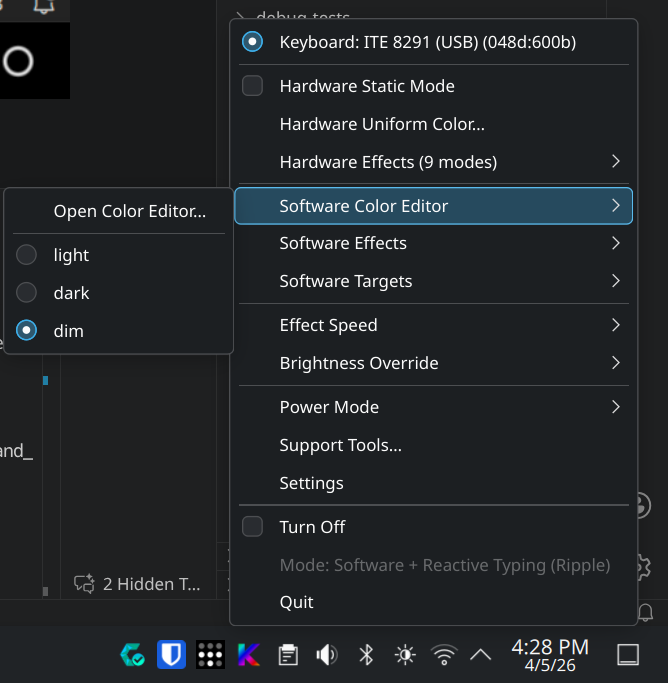Show hidden tray icons with up arrow
The height and width of the screenshot is (683, 668).
tap(481, 655)
